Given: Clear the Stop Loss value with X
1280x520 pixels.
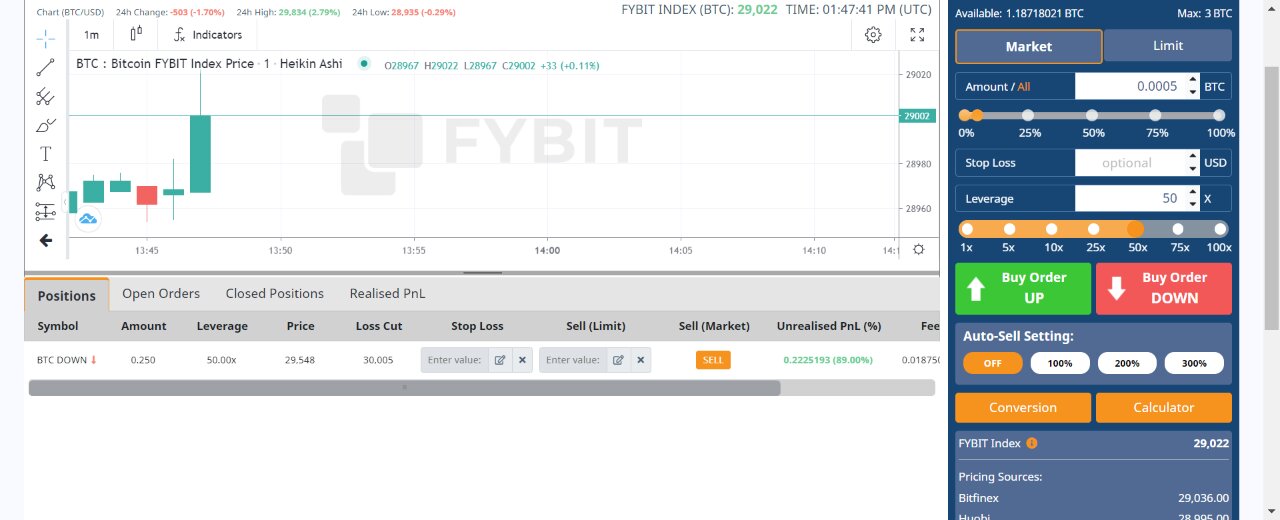Looking at the screenshot, I should coord(522,360).
